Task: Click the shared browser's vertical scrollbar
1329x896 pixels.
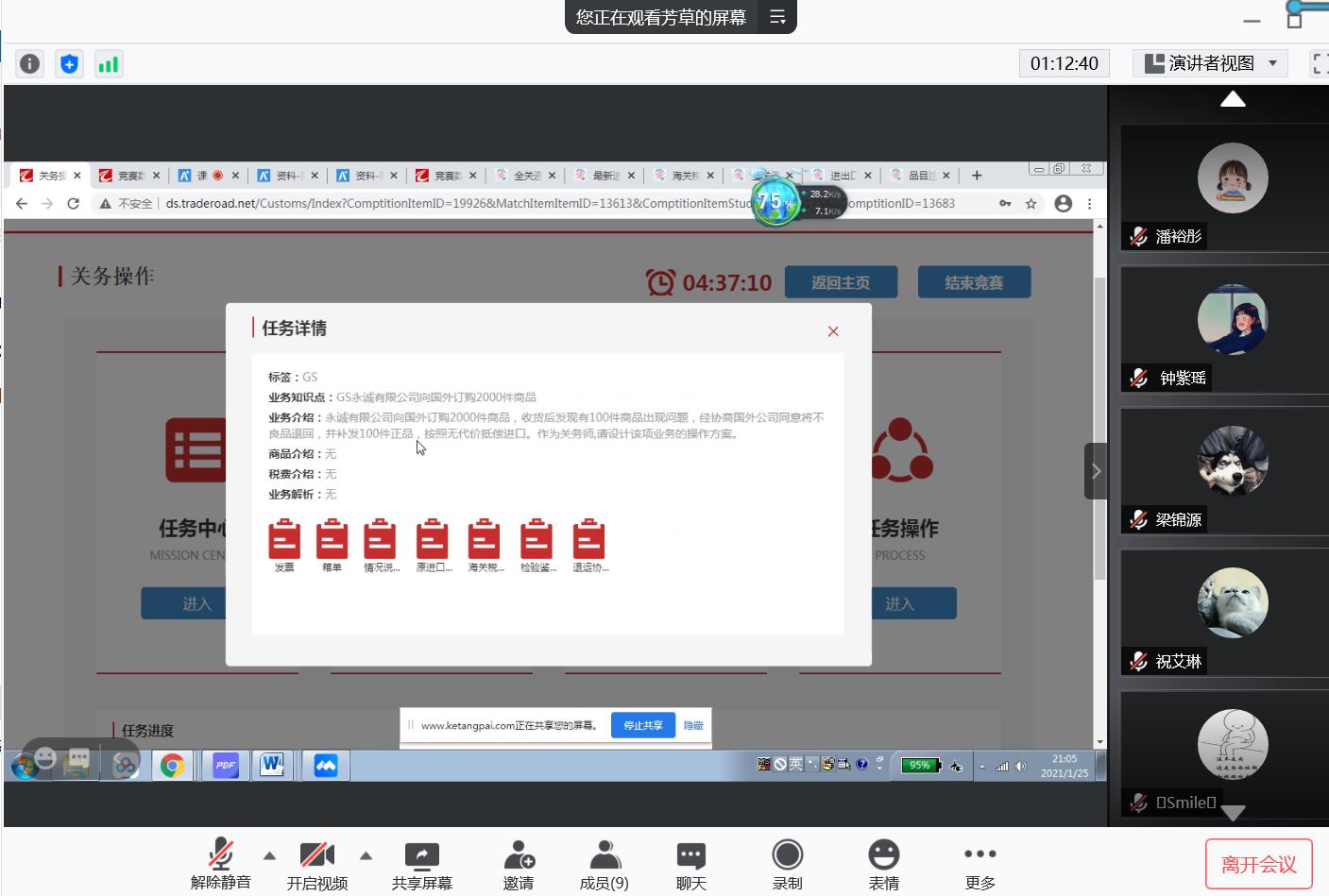Action: [x=1099, y=425]
